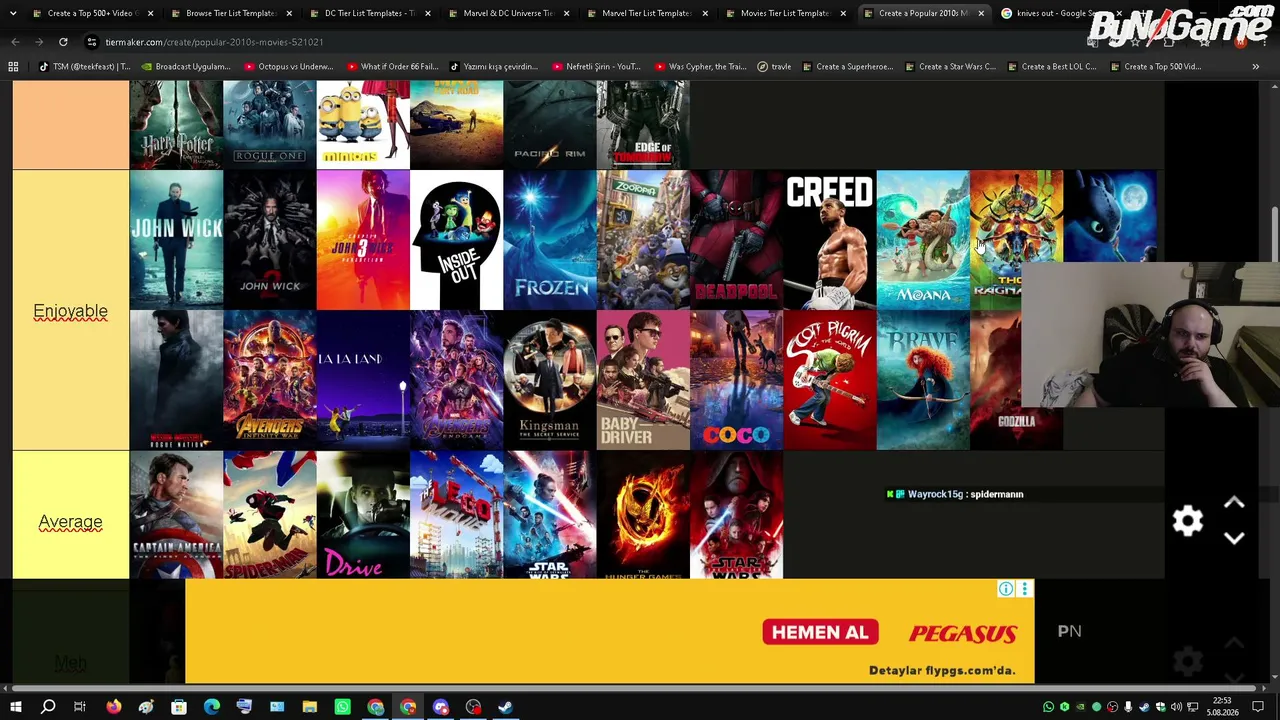The width and height of the screenshot is (1280, 720).
Task: Launch Firefox from the taskbar
Action: [113, 707]
